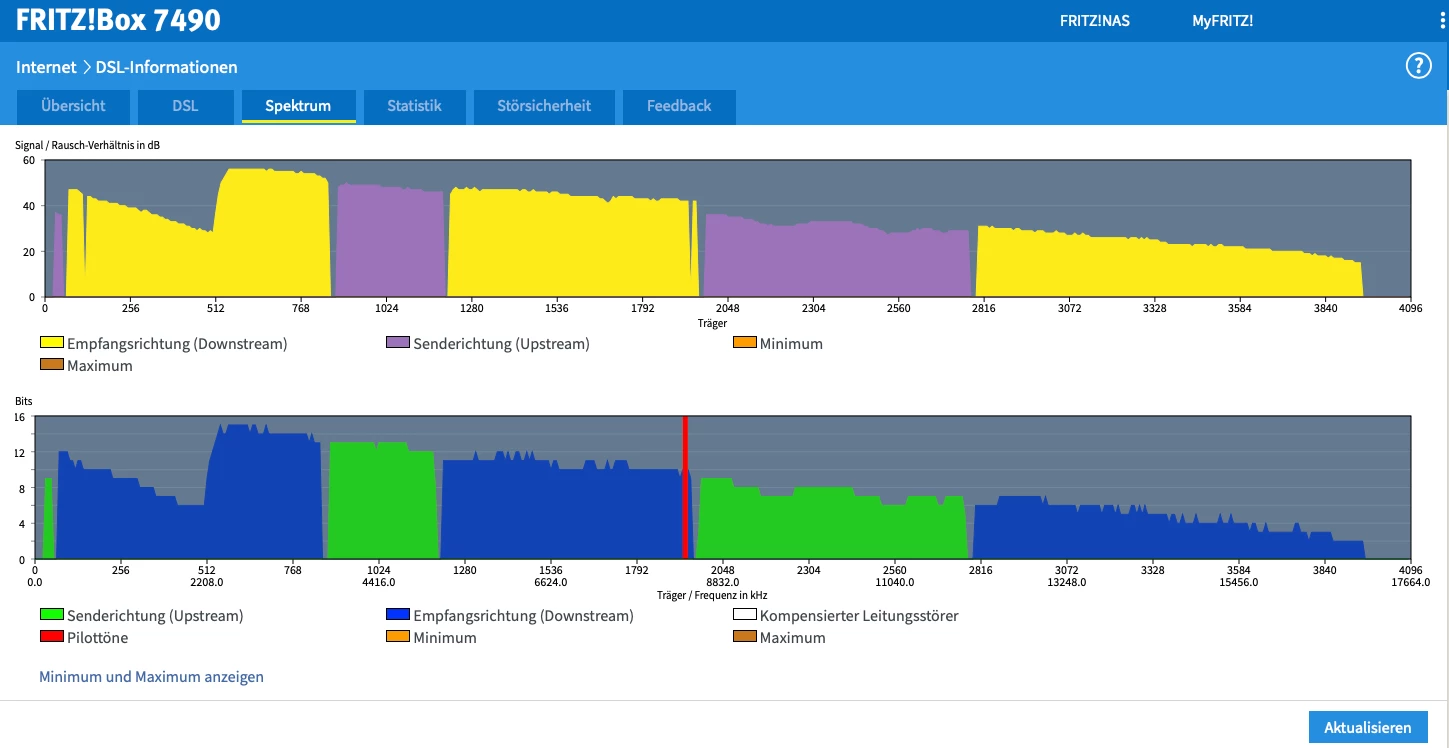1449x748 pixels.
Task: Open the Übersicht tab
Action: click(x=73, y=106)
